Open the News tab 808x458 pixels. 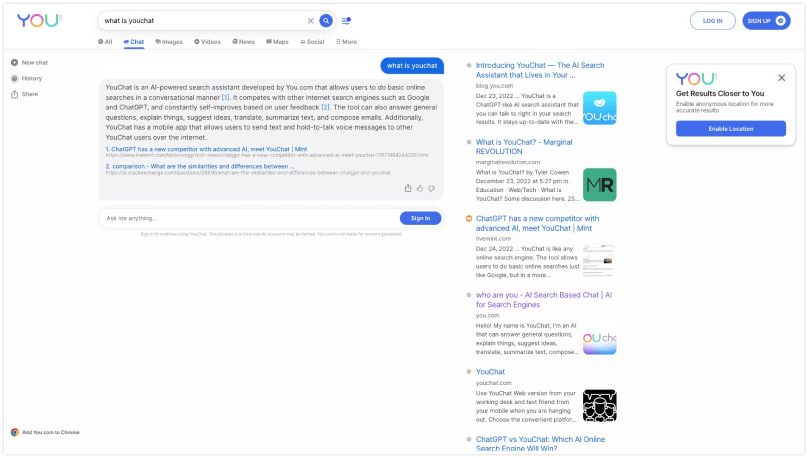pyautogui.click(x=243, y=42)
